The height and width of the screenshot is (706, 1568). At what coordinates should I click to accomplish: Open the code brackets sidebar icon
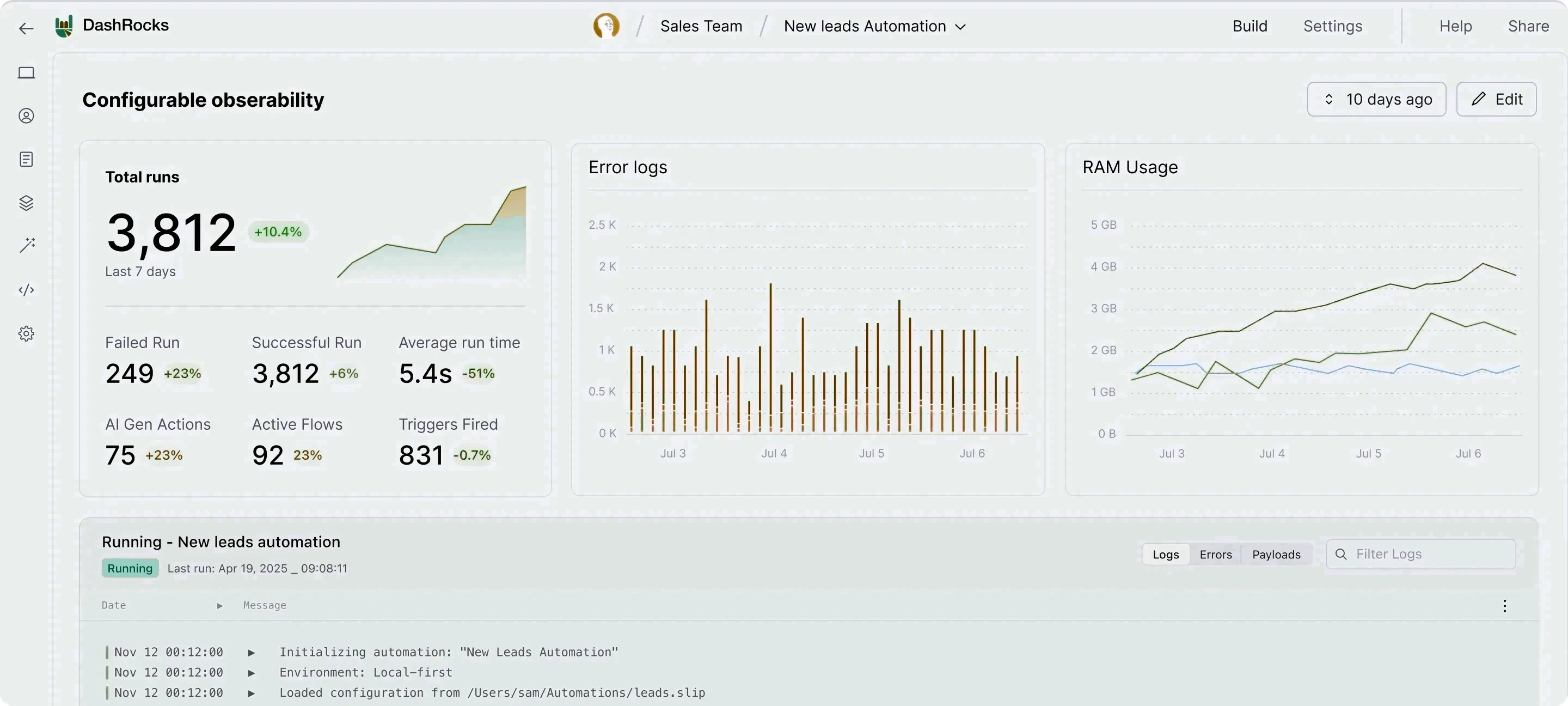pos(26,290)
